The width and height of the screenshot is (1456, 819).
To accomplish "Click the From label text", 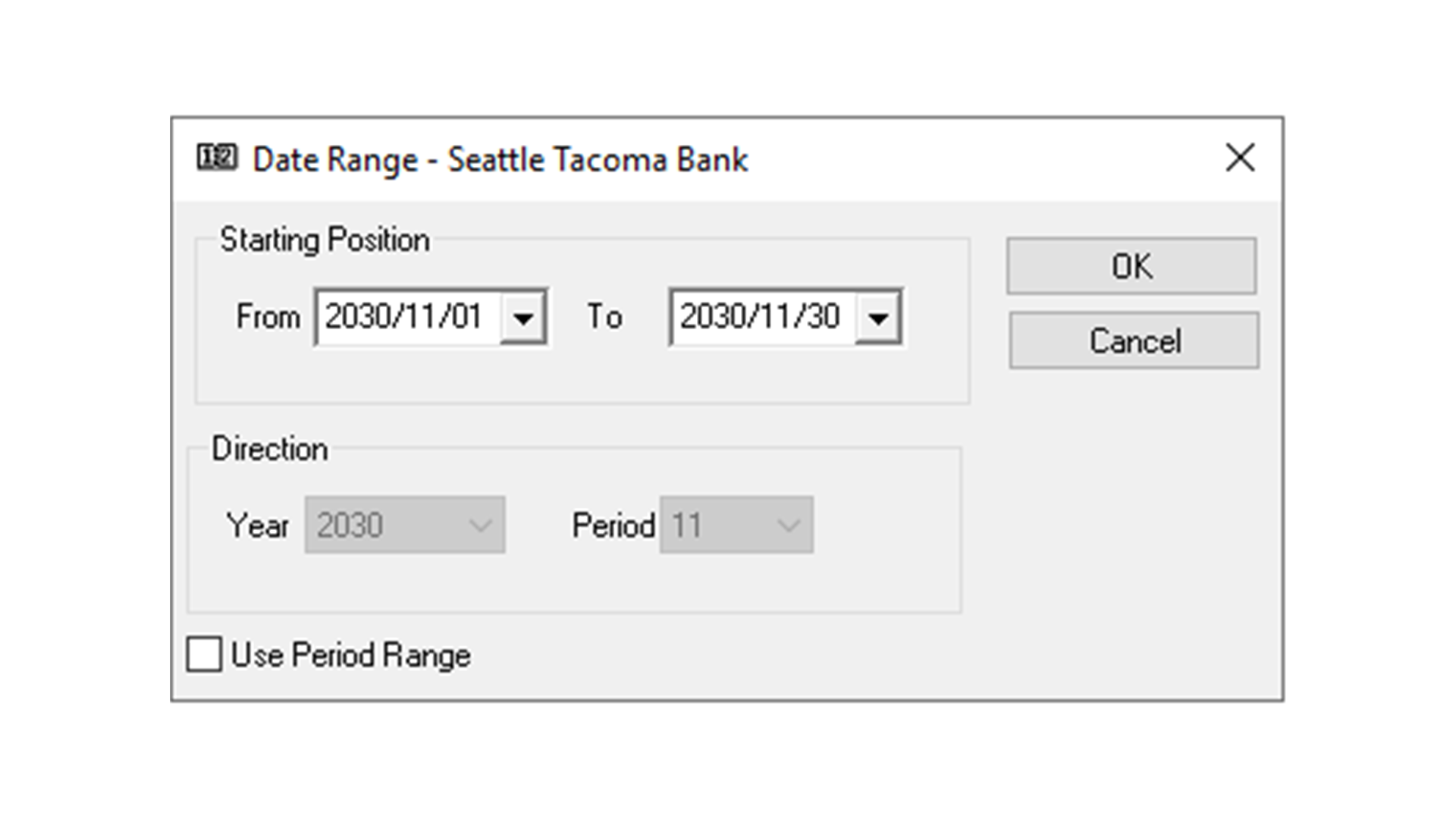I will [267, 317].
